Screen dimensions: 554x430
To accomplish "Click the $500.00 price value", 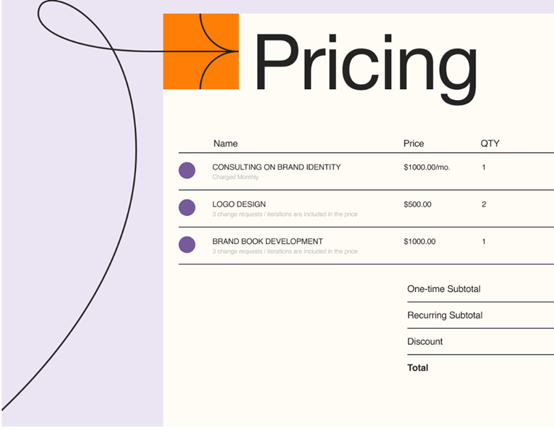I will point(417,204).
